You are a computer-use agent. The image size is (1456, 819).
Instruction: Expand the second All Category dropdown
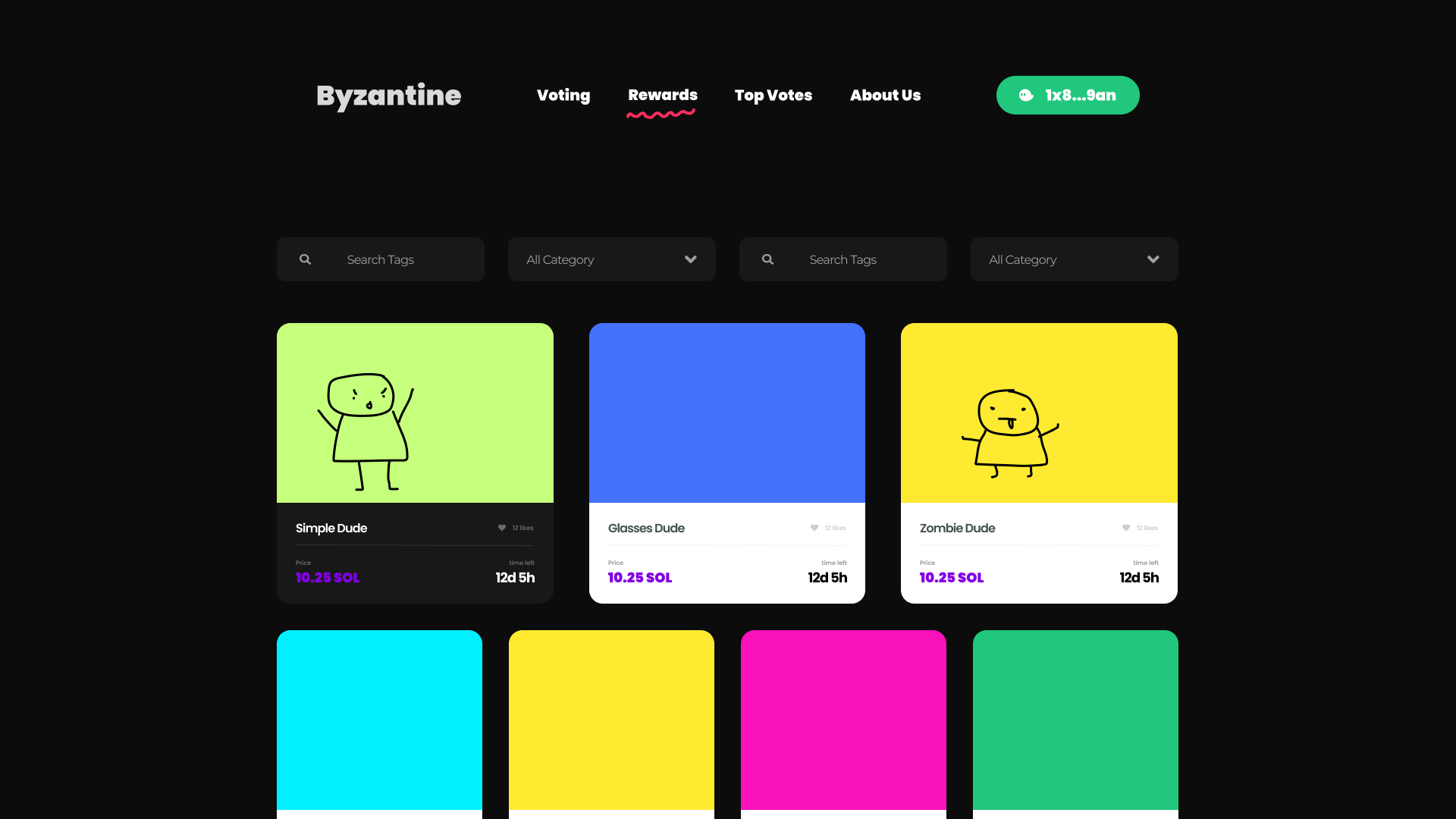1153,259
